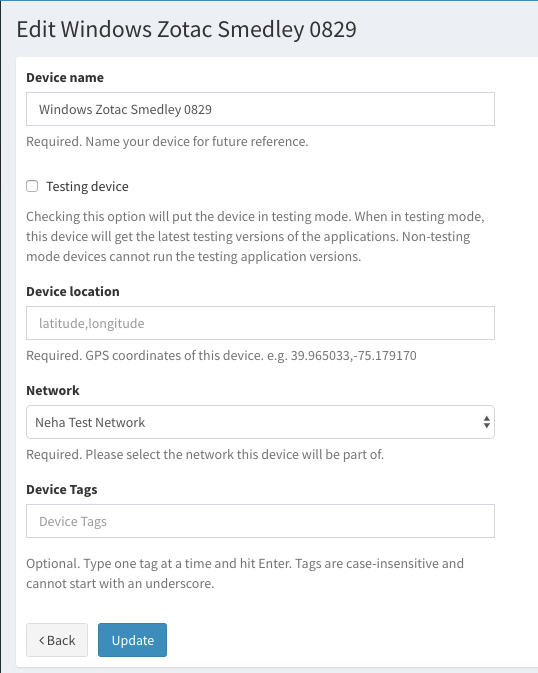Click the latitude,longitude location field
This screenshot has width=538, height=673.
point(260,323)
